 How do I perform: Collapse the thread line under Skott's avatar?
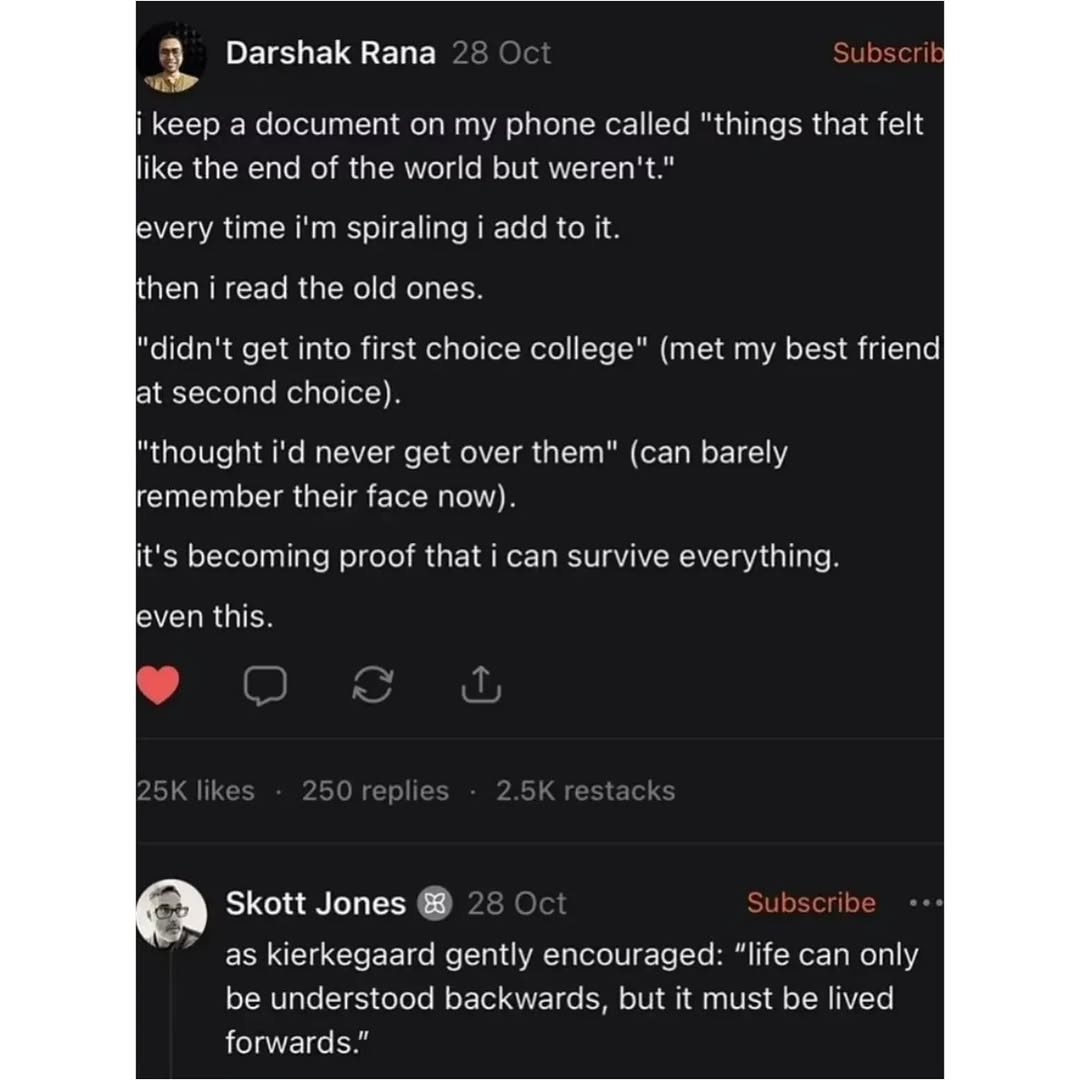point(171,1010)
